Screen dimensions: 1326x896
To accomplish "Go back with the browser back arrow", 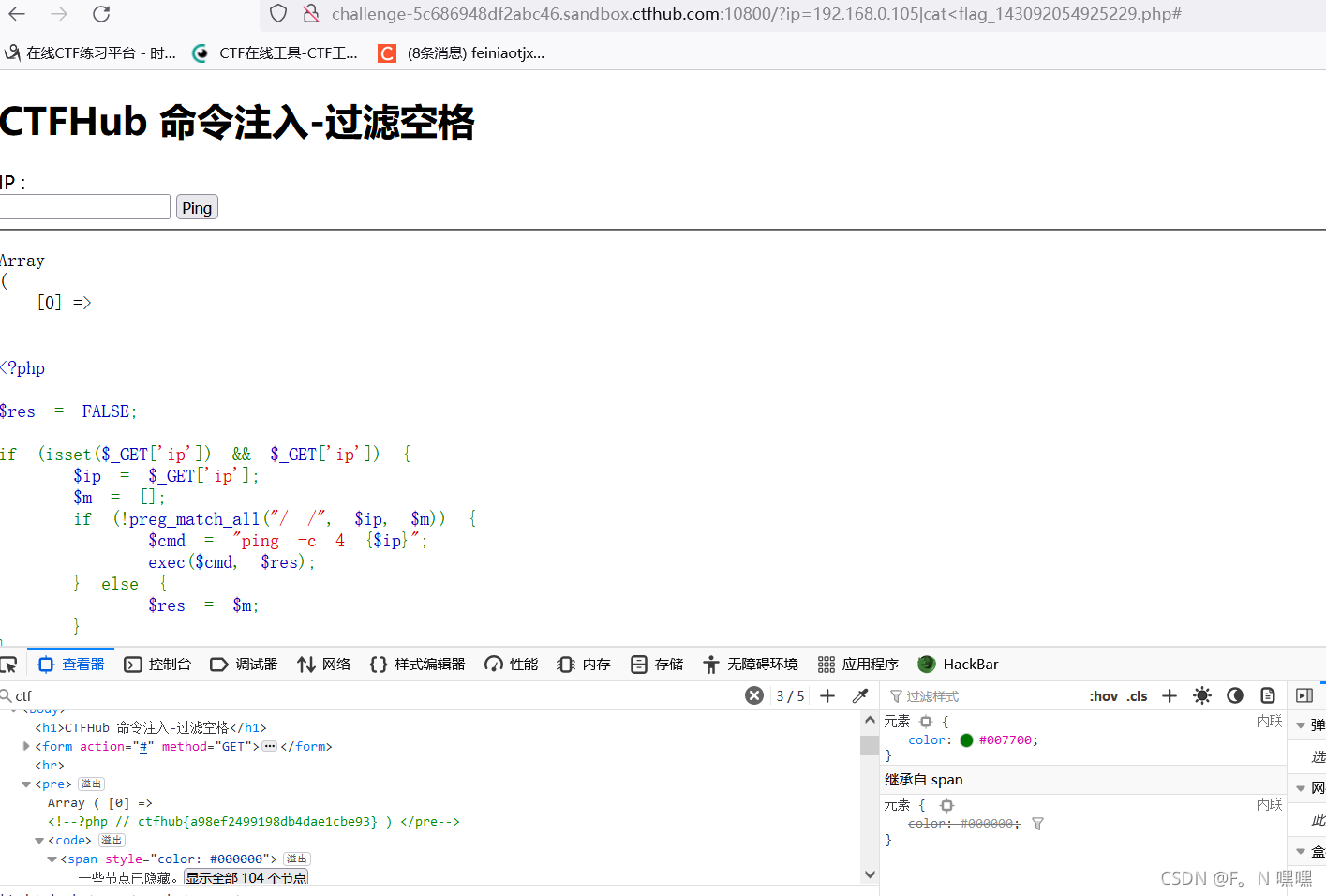I will (17, 14).
